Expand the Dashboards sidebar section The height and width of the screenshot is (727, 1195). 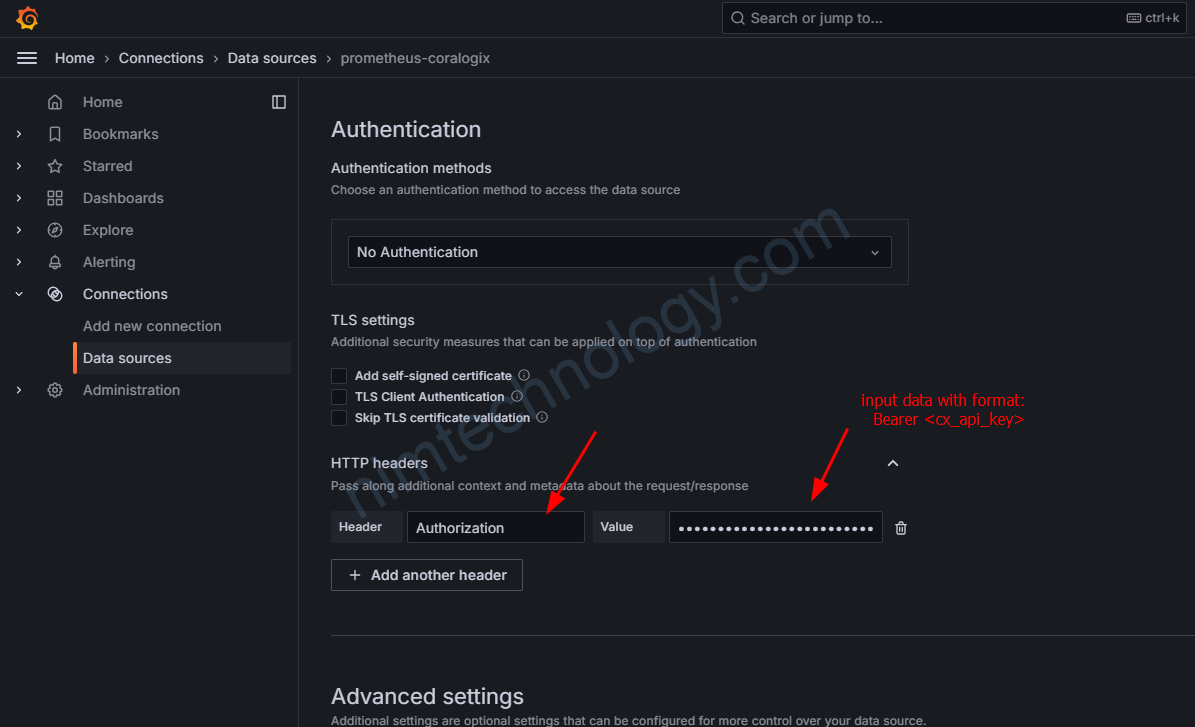(x=19, y=198)
